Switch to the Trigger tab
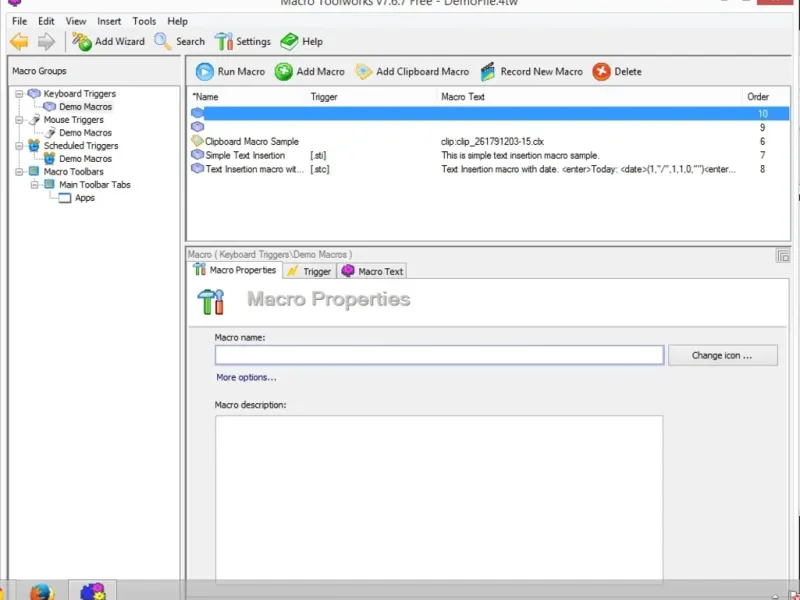The width and height of the screenshot is (800, 600). click(309, 271)
